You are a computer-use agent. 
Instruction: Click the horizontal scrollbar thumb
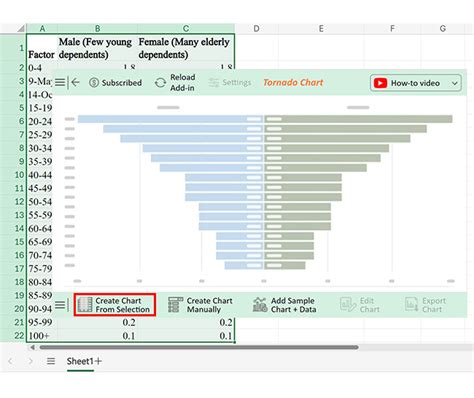pos(199,347)
